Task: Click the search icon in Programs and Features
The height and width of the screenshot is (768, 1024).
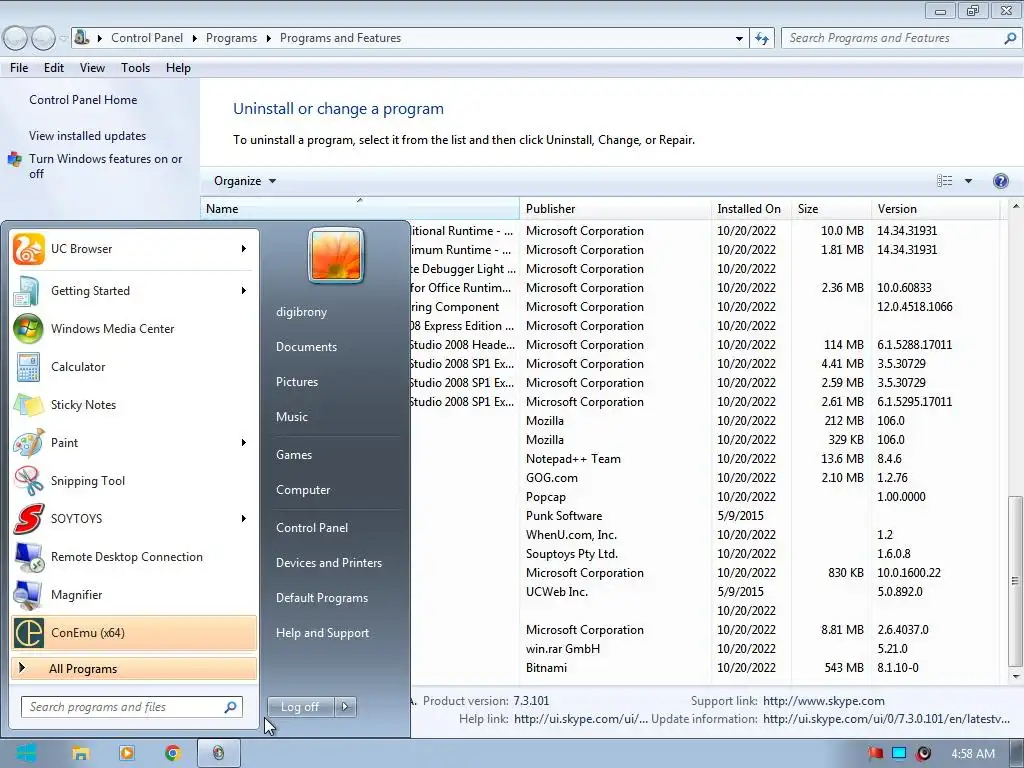Action: pyautogui.click(x=1010, y=38)
